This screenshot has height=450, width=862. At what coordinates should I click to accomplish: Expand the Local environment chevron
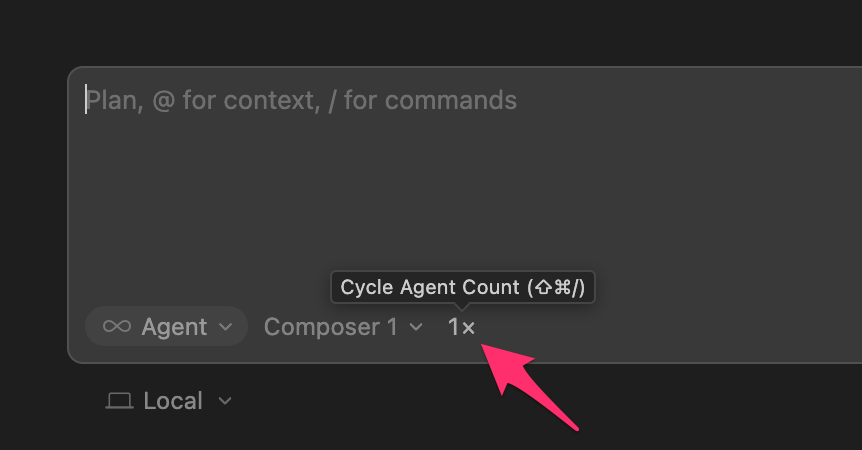pos(225,401)
